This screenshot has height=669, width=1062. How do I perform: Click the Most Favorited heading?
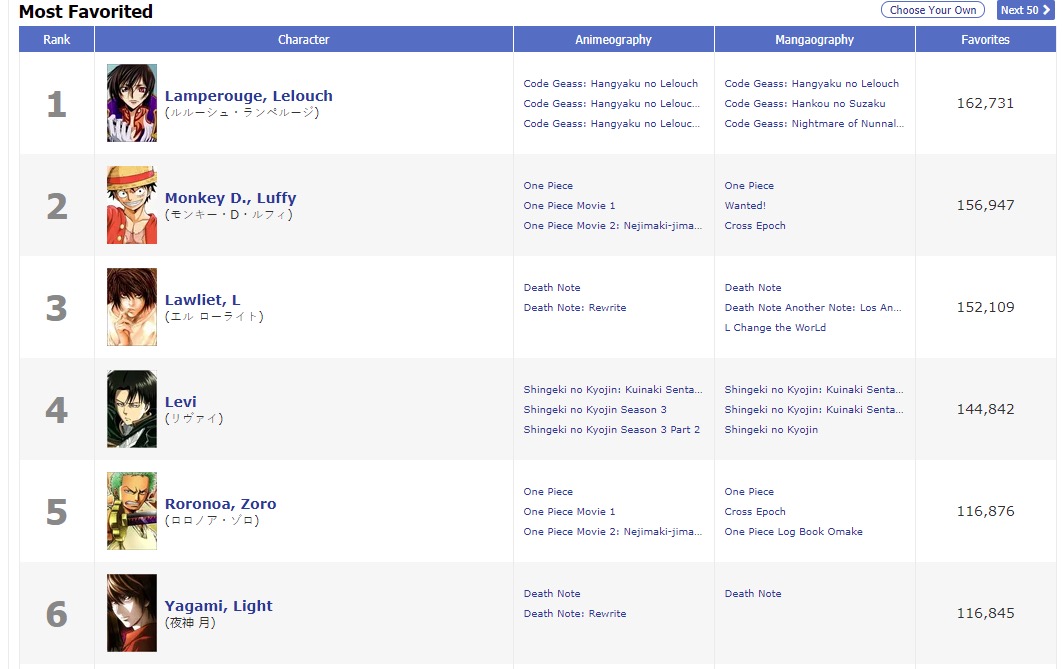[86, 12]
